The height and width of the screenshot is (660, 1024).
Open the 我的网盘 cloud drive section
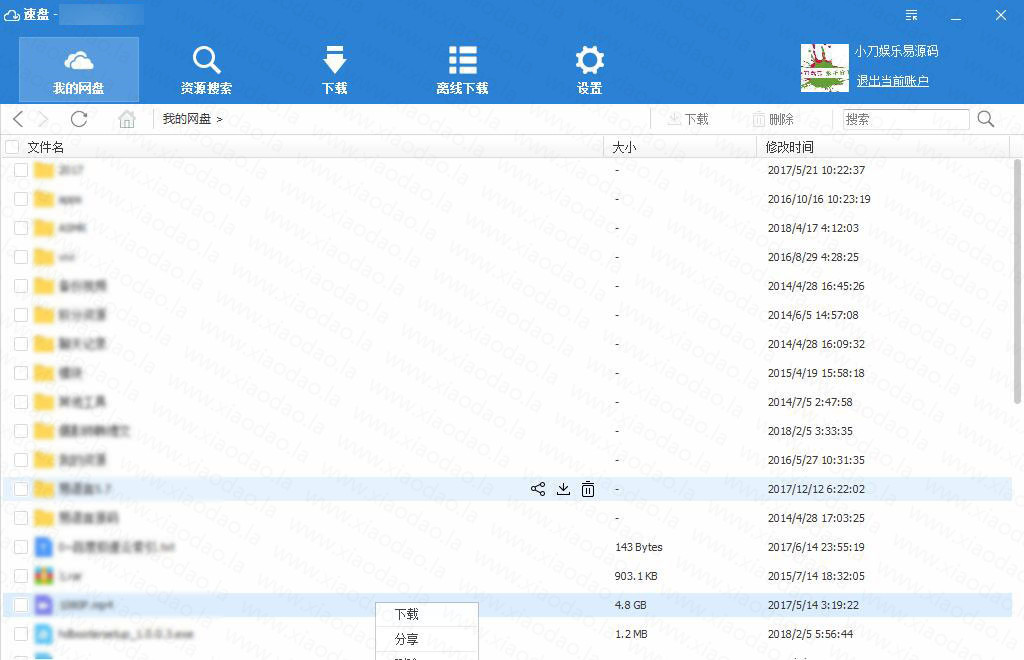(79, 69)
